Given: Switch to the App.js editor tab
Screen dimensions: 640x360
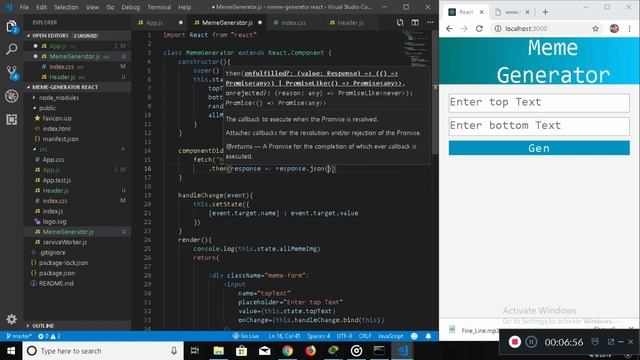Looking at the screenshot, I should [160, 22].
